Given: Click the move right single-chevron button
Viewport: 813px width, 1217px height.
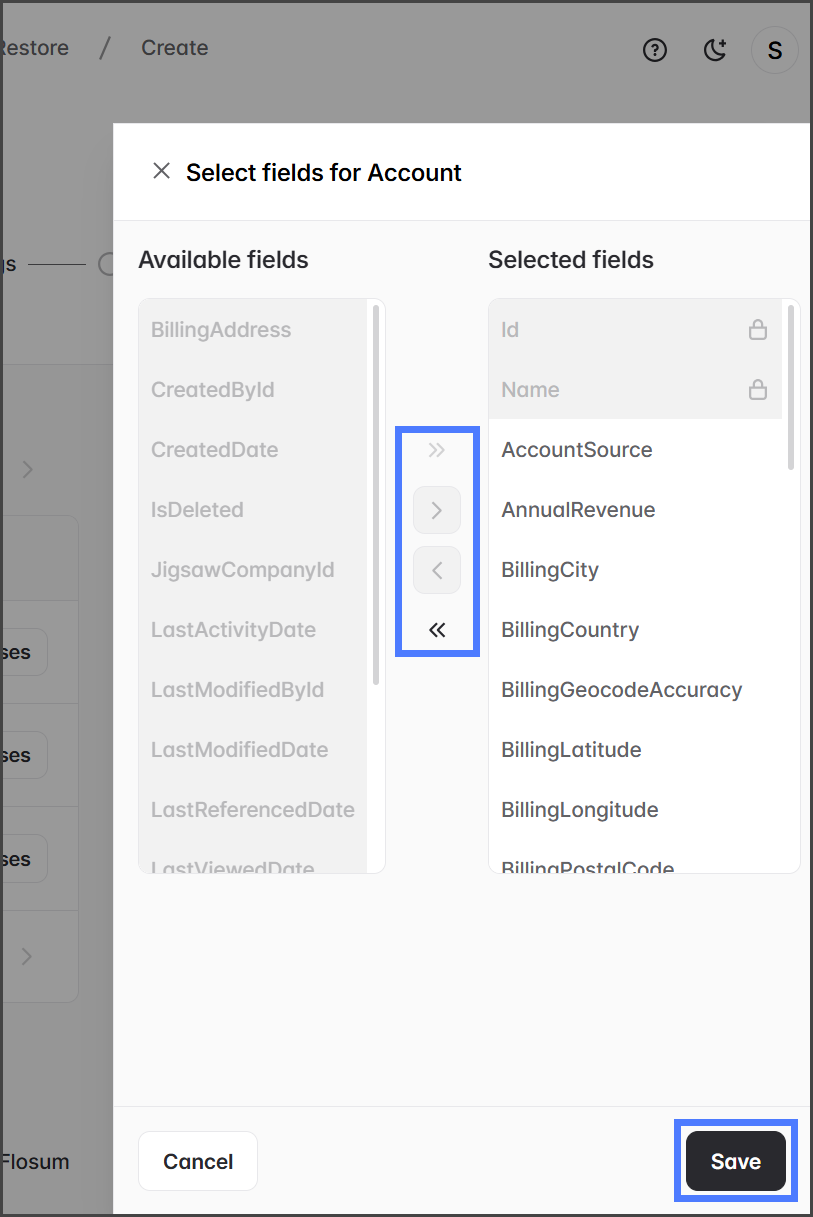Looking at the screenshot, I should point(437,510).
